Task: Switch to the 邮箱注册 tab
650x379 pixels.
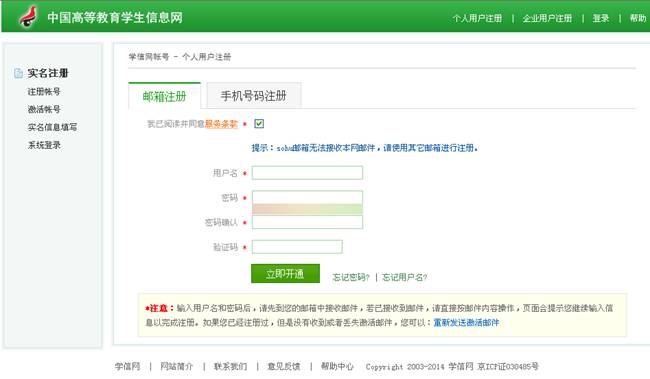Action: tap(165, 96)
